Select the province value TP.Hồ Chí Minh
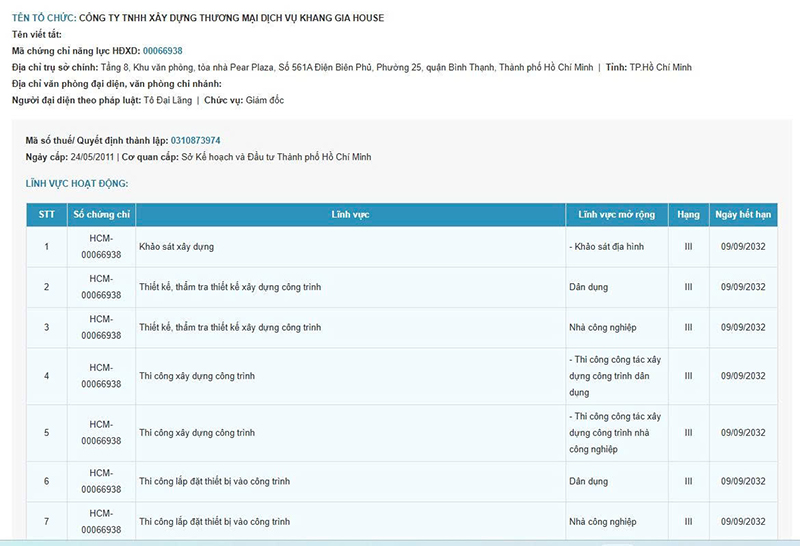This screenshot has width=800, height=546. 661,67
